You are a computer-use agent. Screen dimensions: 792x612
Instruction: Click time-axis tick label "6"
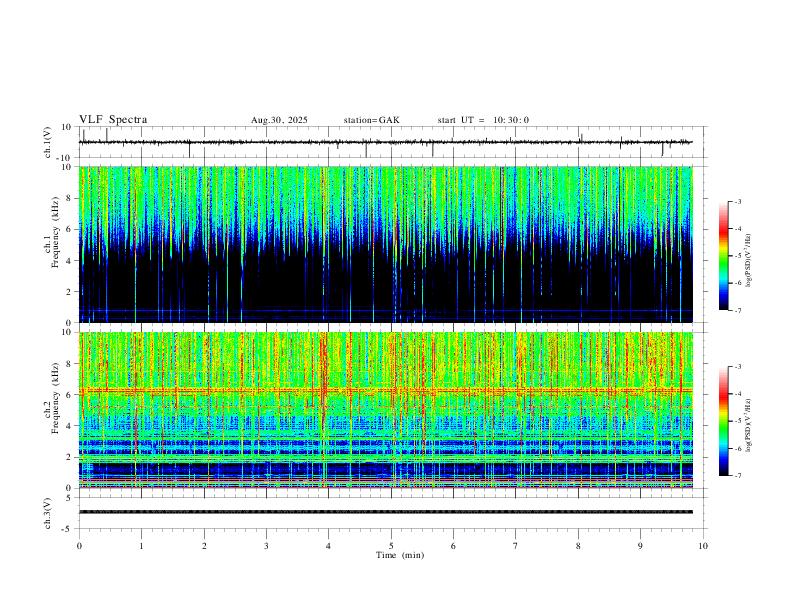pyautogui.click(x=454, y=546)
